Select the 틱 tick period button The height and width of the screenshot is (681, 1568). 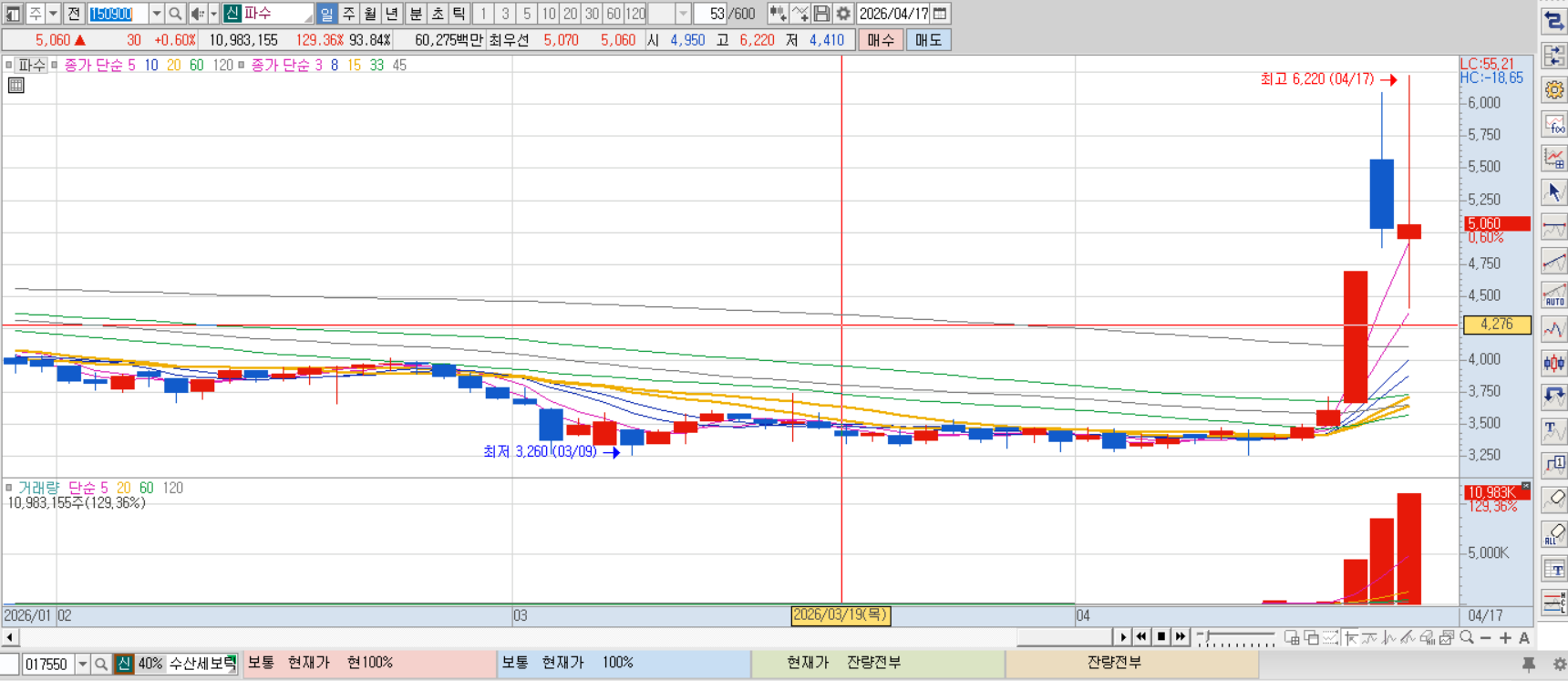pyautogui.click(x=459, y=14)
